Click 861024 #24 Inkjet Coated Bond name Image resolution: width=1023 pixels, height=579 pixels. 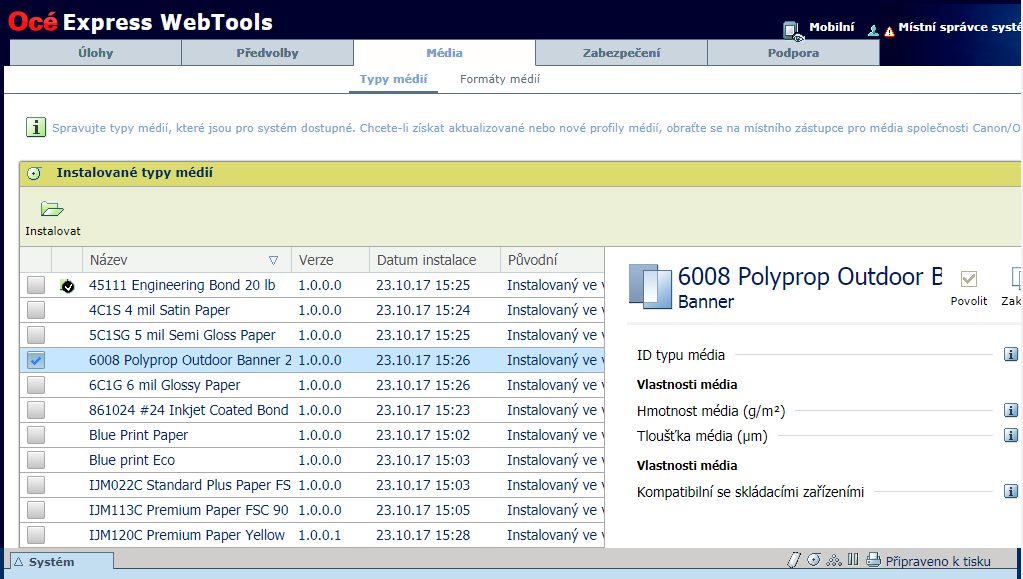[x=189, y=410]
